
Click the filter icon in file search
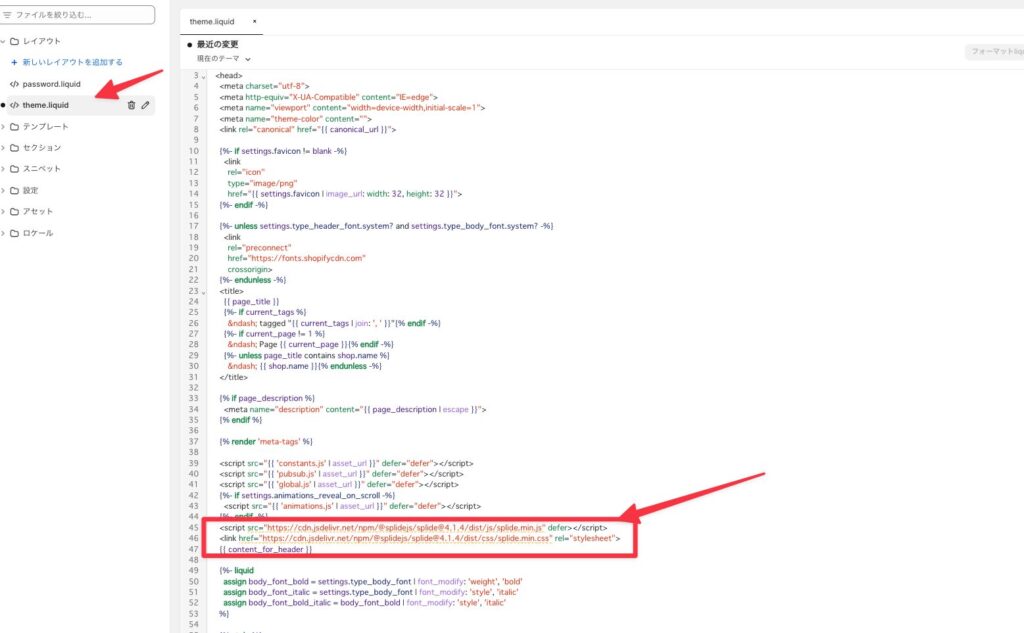click(x=7, y=14)
